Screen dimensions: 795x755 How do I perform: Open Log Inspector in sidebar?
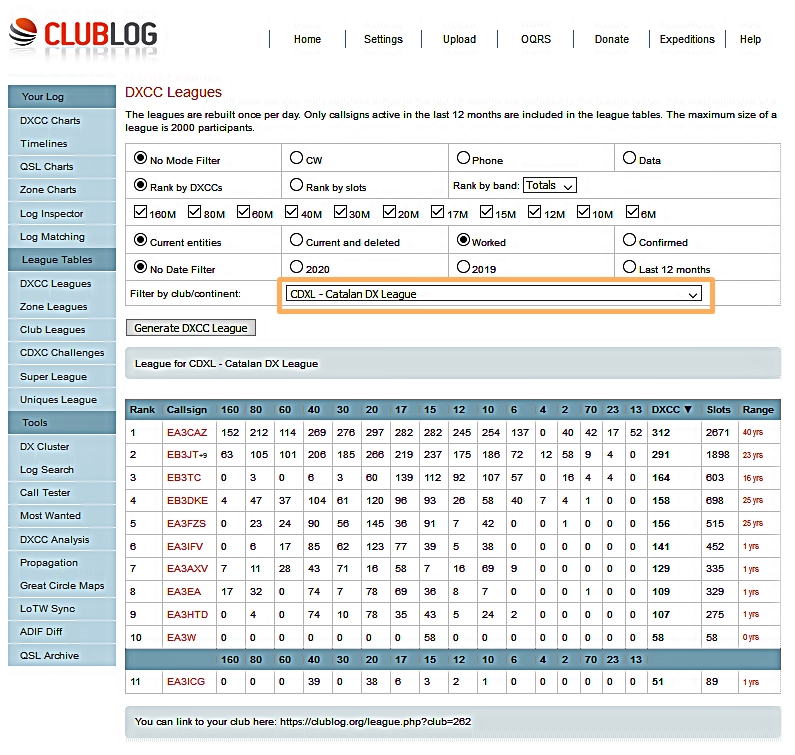[x=52, y=214]
